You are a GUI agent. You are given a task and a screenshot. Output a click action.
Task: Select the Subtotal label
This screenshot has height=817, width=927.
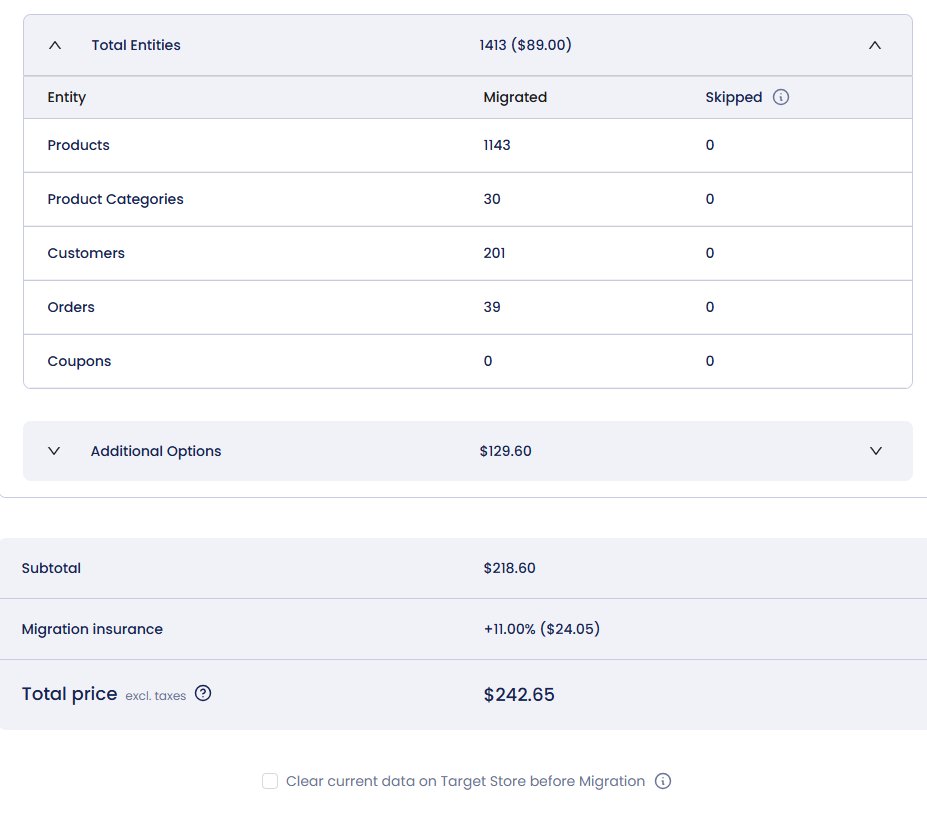tap(51, 568)
